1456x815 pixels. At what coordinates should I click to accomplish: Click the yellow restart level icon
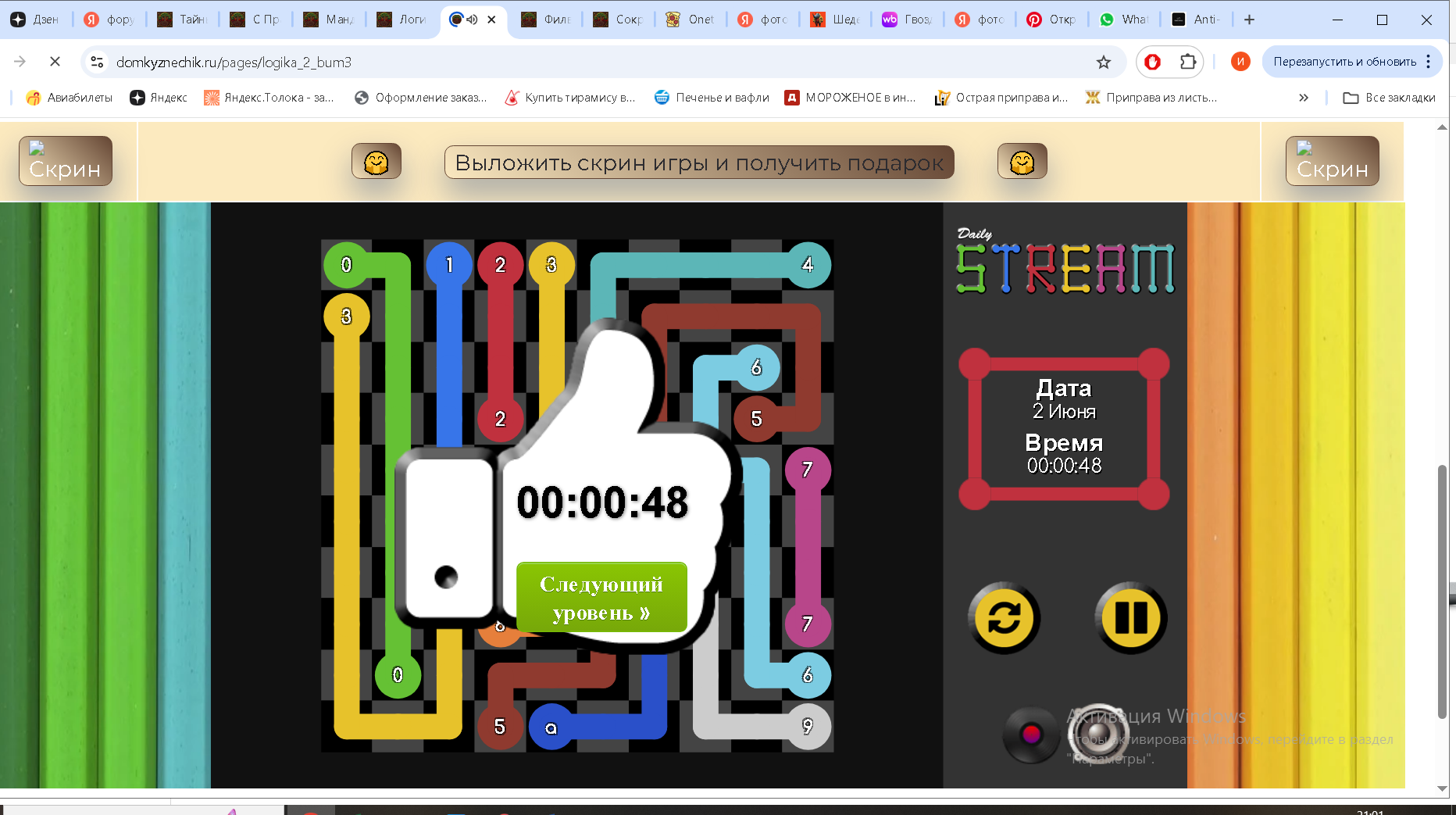[1004, 618]
